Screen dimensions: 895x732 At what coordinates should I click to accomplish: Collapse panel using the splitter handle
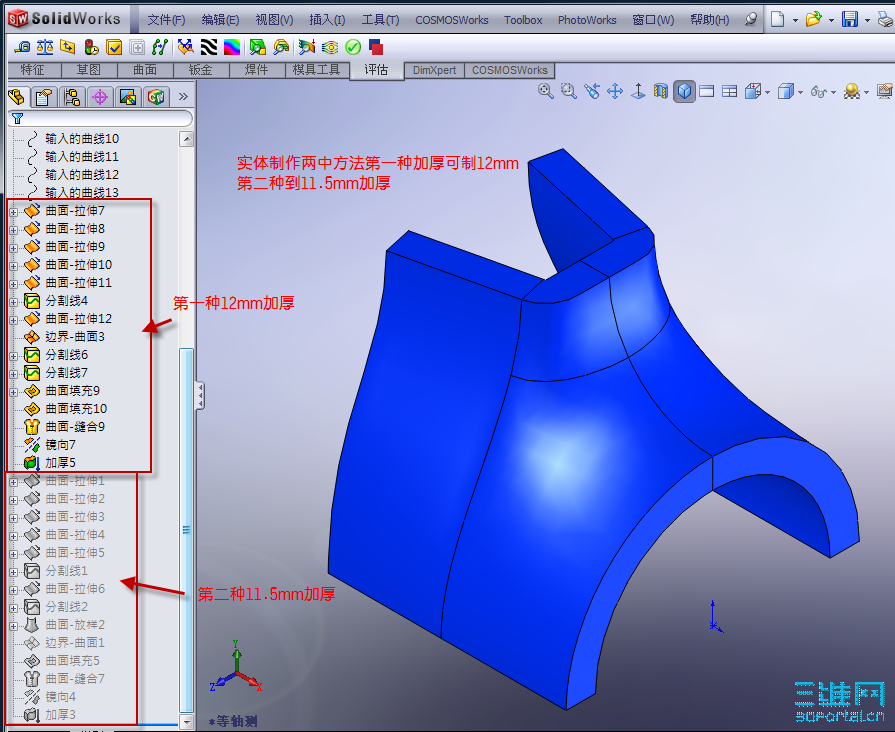[200, 396]
